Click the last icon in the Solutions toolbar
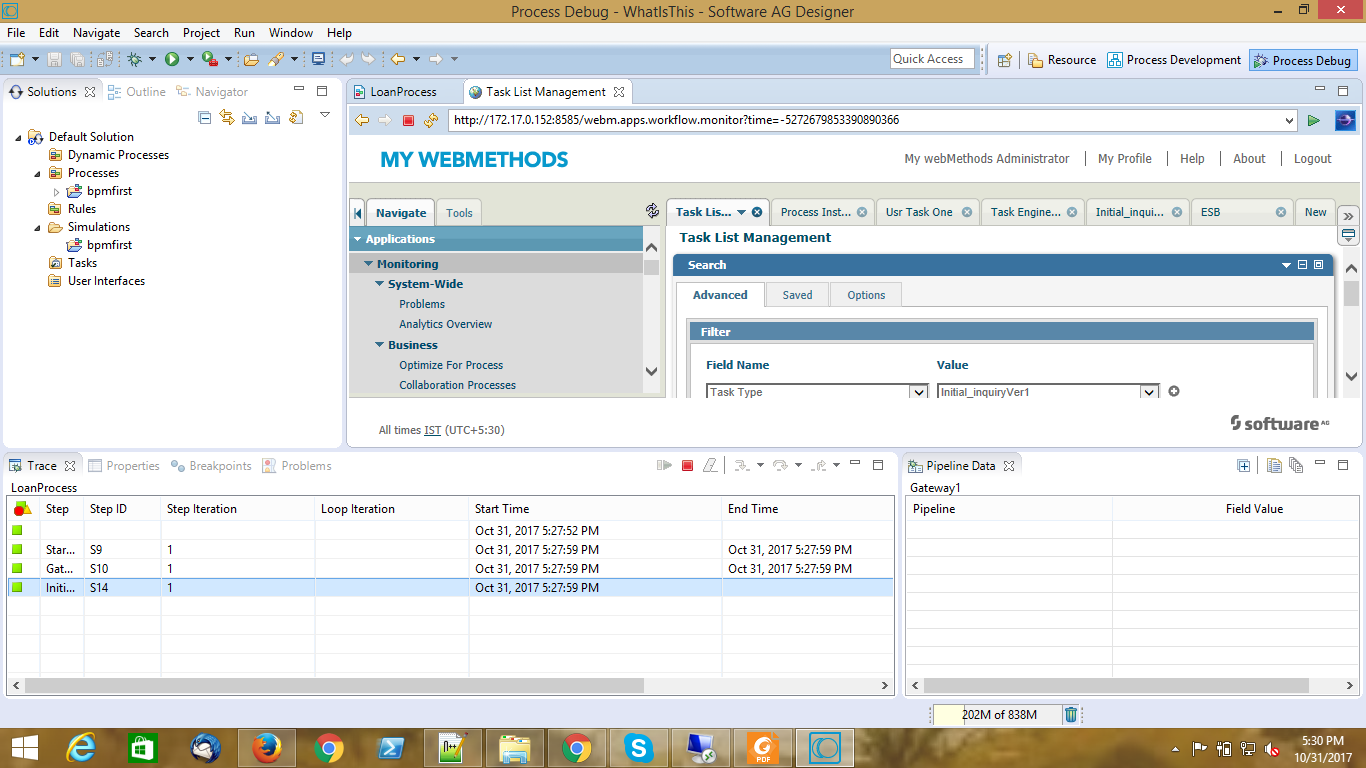1366x768 pixels. (296, 117)
